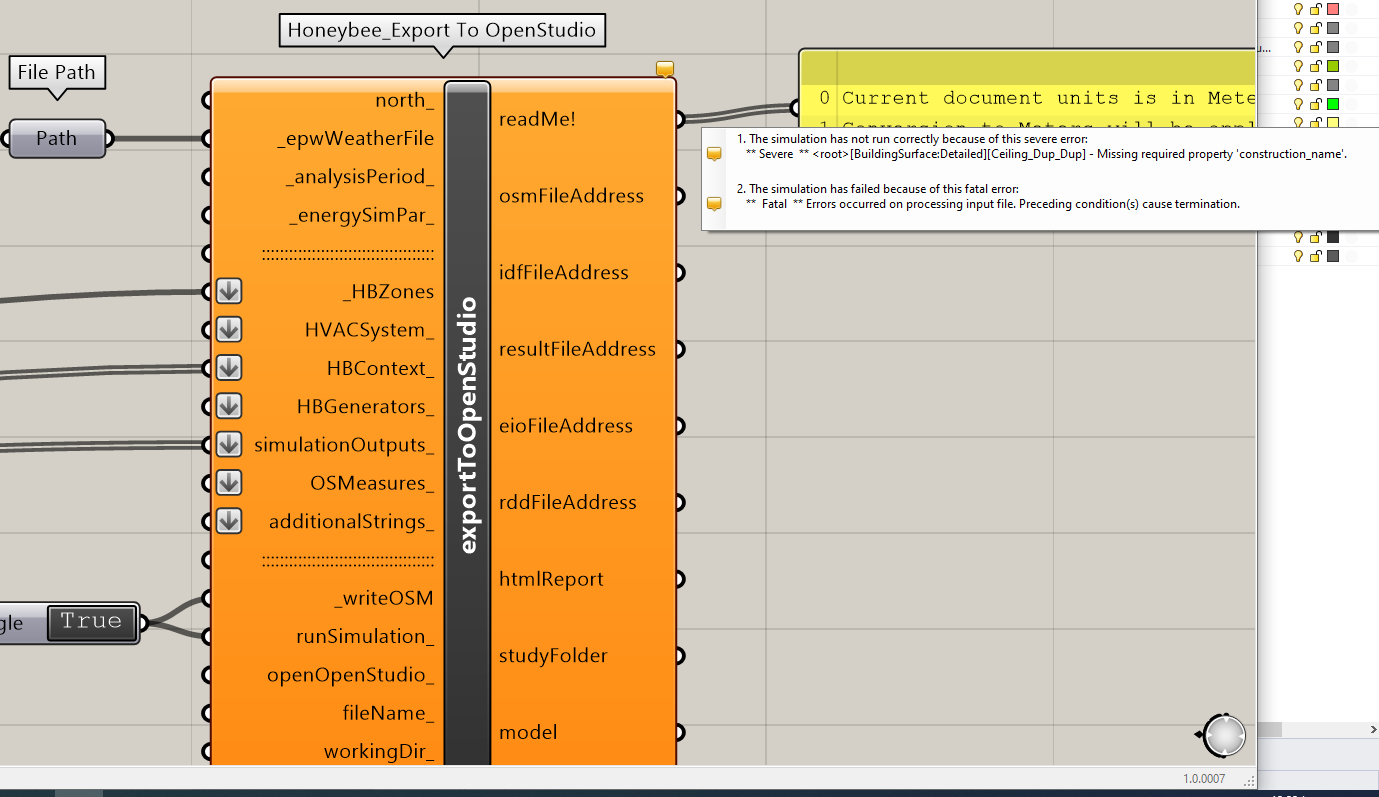Click the balloon icon beside the fatal error message

[714, 204]
